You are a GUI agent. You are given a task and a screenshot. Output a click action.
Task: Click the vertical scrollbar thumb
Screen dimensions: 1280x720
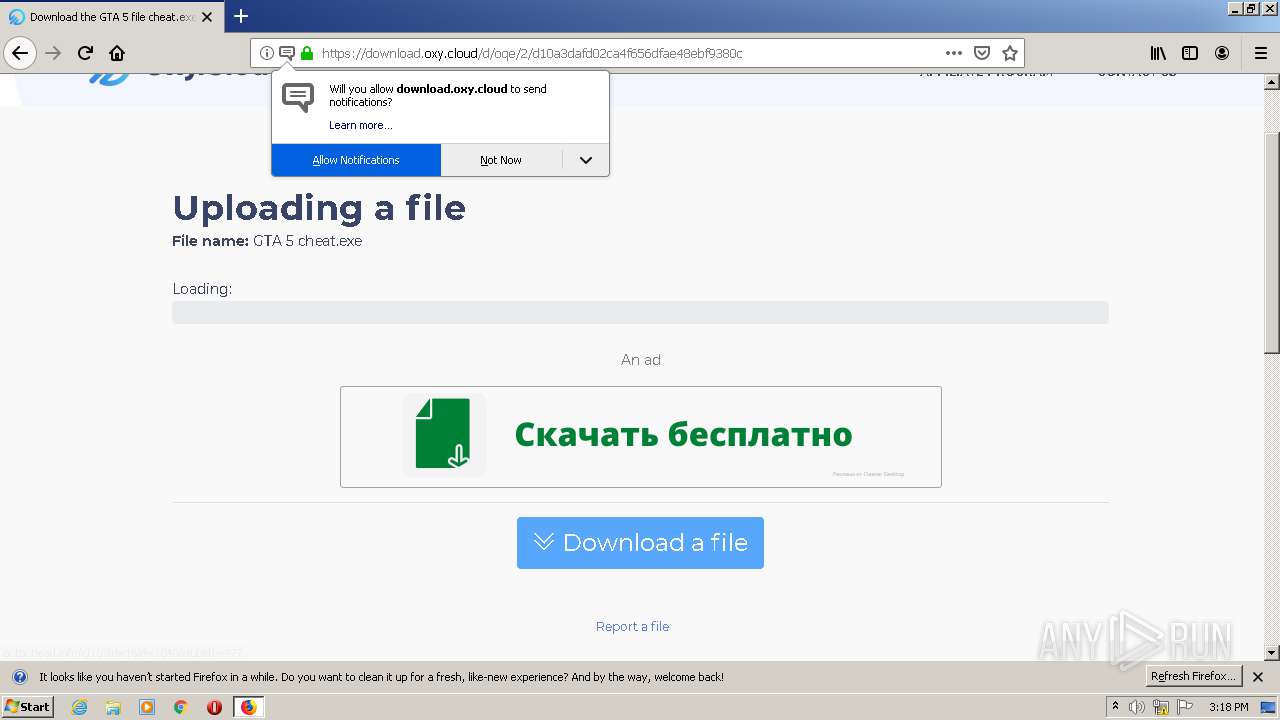point(1272,243)
